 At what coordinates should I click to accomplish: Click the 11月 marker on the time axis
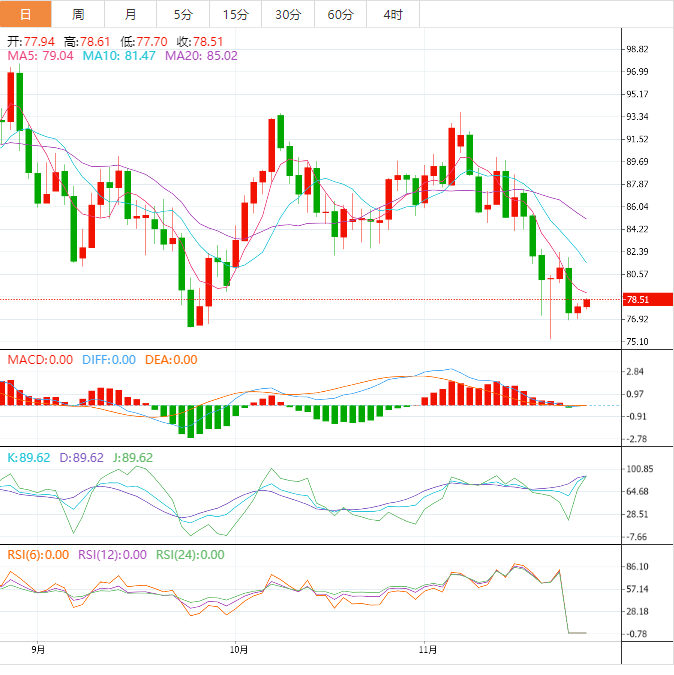pos(427,649)
